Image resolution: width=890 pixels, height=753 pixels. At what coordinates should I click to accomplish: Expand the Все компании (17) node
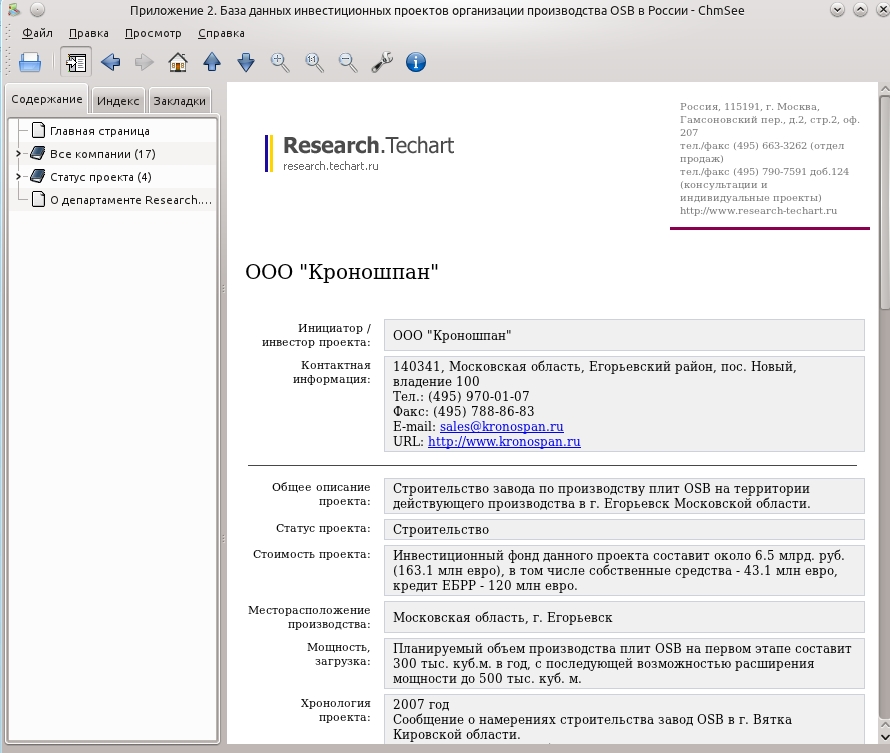tap(18, 154)
